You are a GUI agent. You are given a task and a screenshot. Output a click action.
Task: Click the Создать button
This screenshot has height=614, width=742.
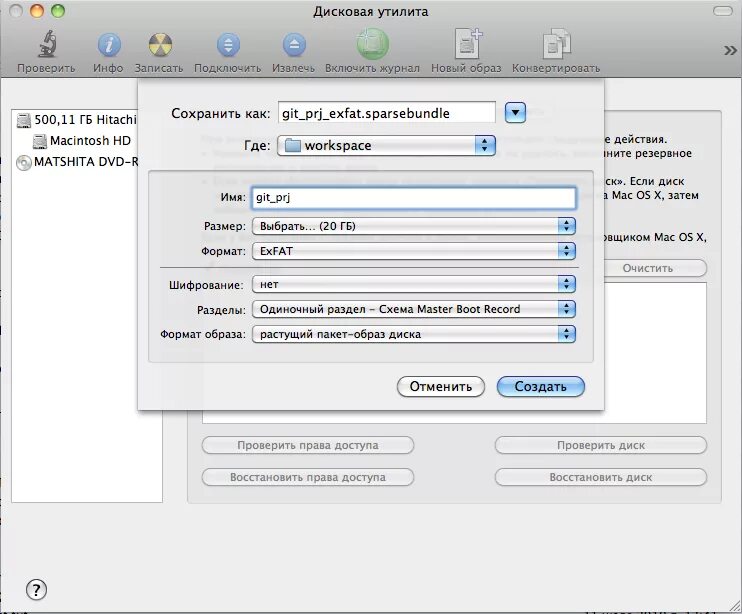pos(540,386)
